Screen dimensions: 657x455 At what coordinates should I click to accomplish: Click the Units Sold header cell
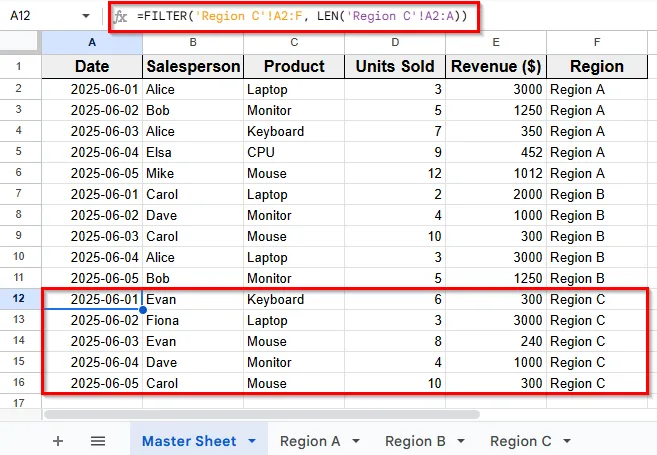coord(395,66)
